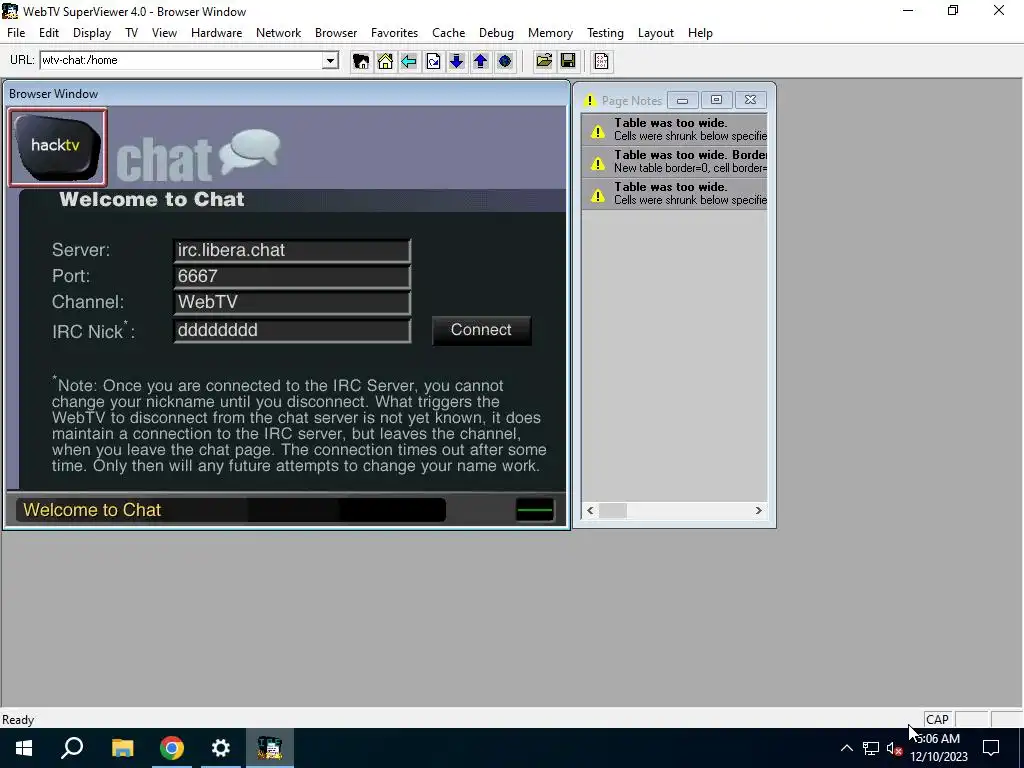The width and height of the screenshot is (1024, 768).
Task: Click the hacktv logo image
Action: (x=57, y=147)
